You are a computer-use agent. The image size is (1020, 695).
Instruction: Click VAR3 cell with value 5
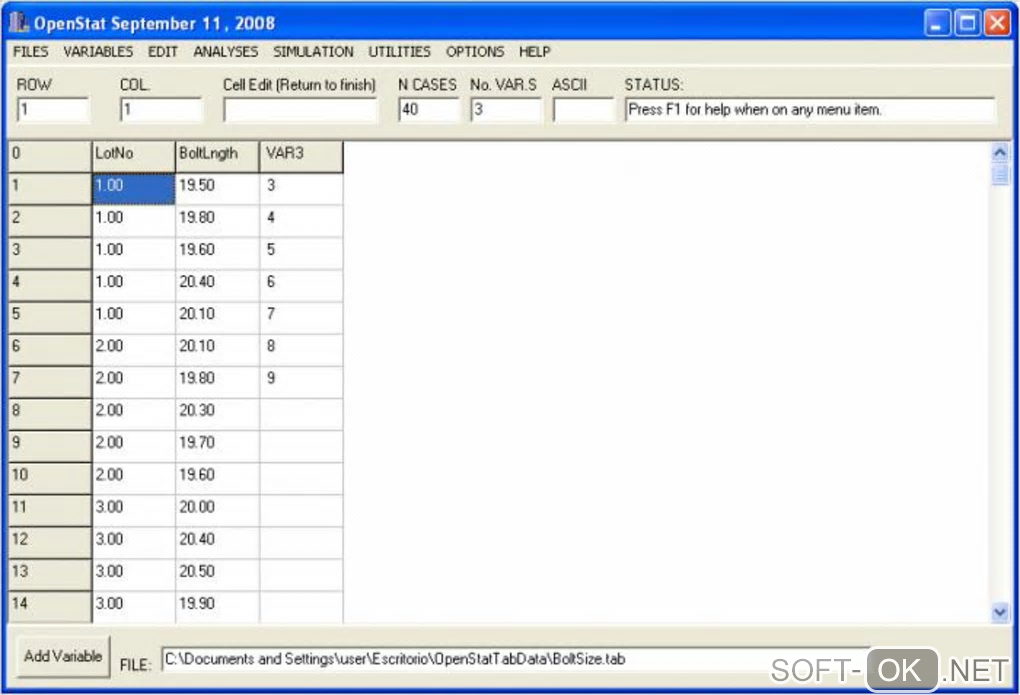[301, 253]
